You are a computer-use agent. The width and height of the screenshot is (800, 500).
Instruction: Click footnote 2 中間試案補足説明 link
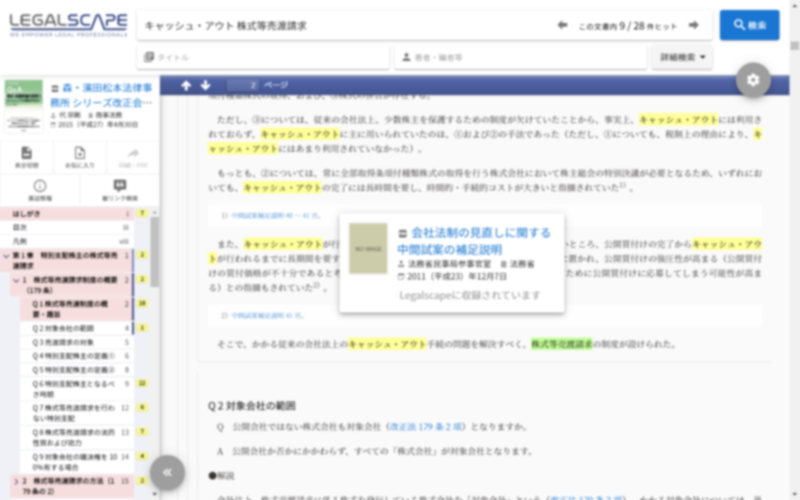[x=268, y=316]
